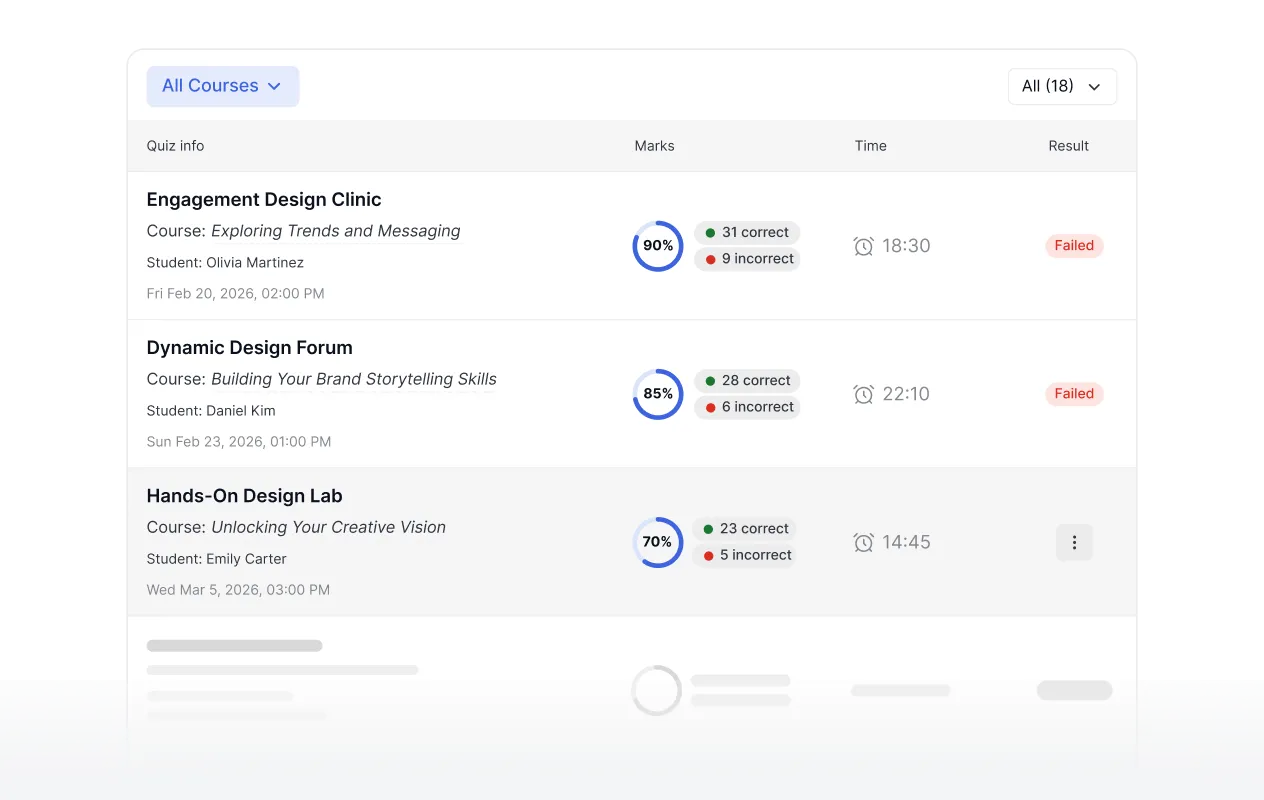
Task: Open the three-dot menu for Hands-On Design Lab
Action: click(x=1074, y=542)
